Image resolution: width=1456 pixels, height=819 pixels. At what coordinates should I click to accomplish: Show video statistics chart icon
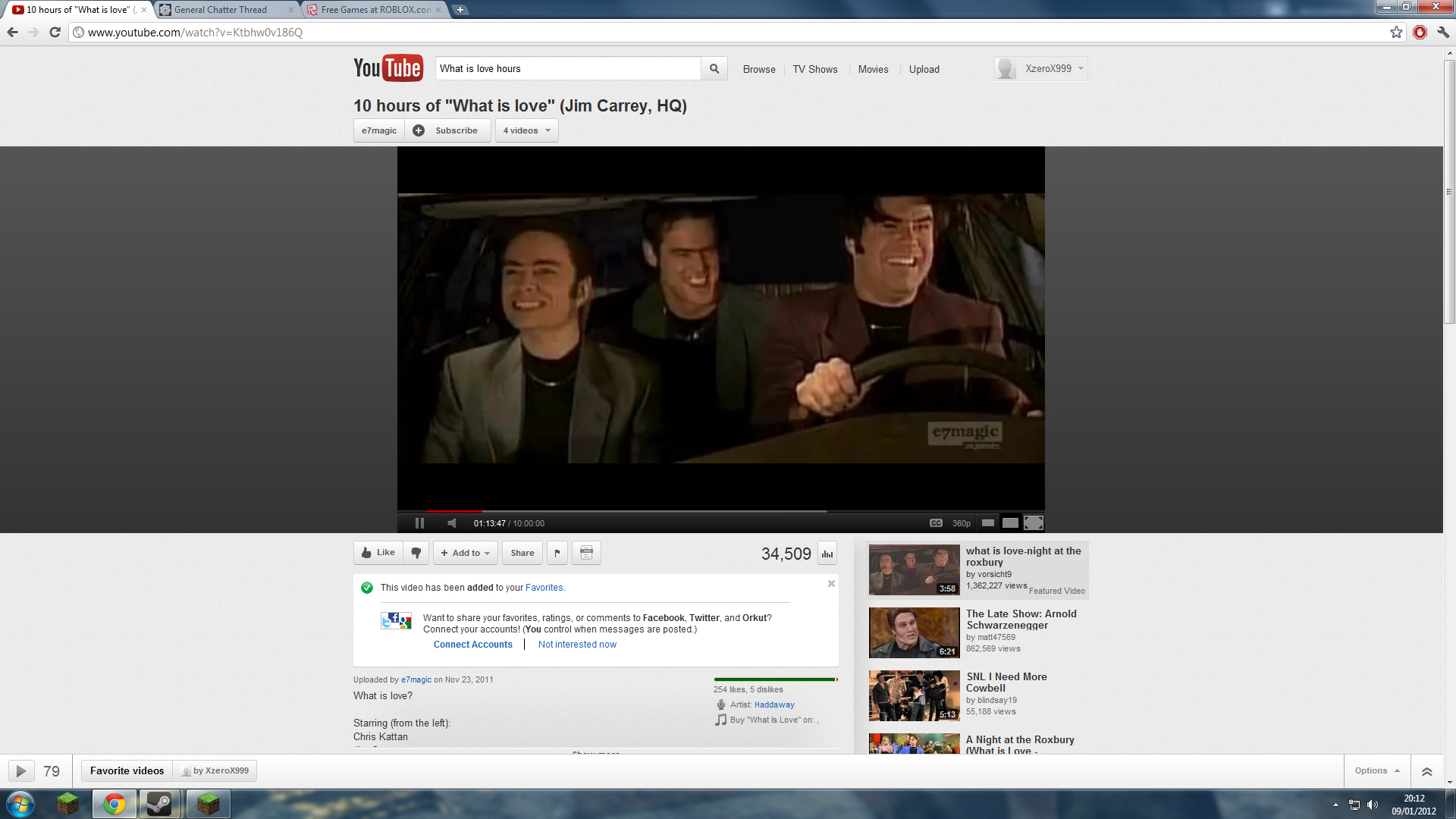827,554
